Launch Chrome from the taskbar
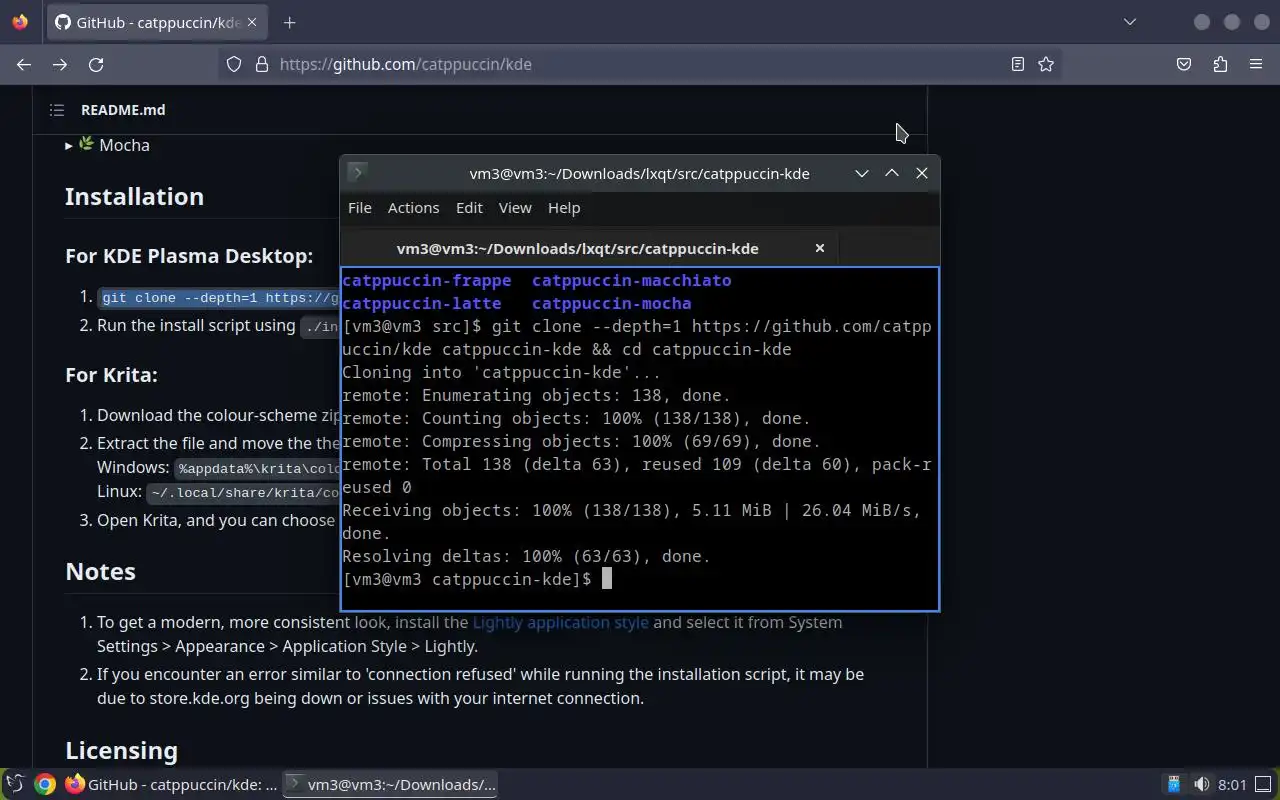 point(44,784)
